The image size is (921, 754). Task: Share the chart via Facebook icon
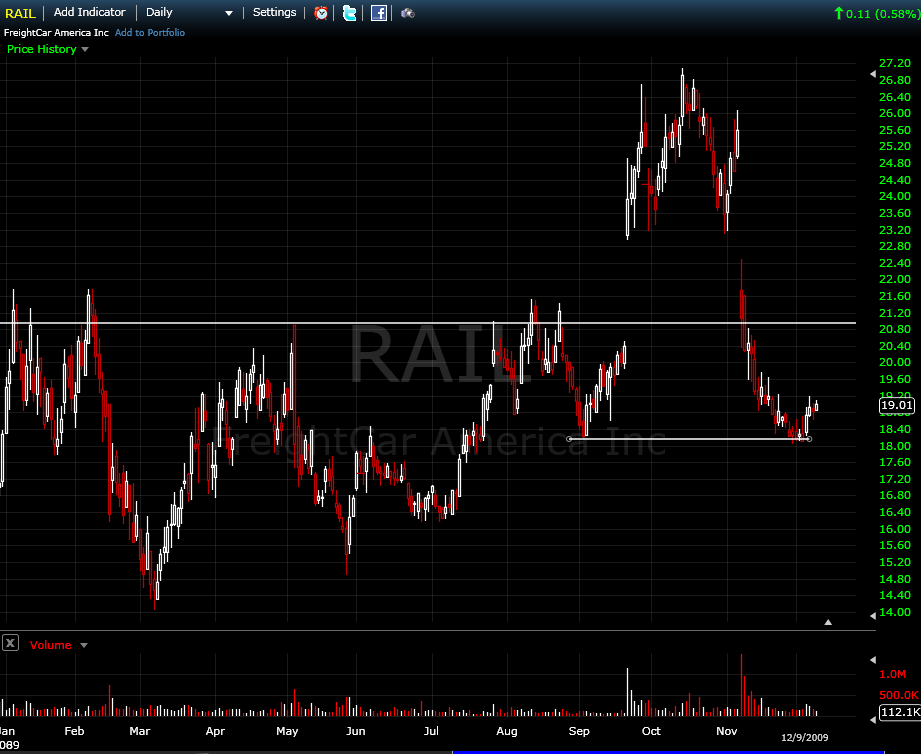[x=379, y=13]
